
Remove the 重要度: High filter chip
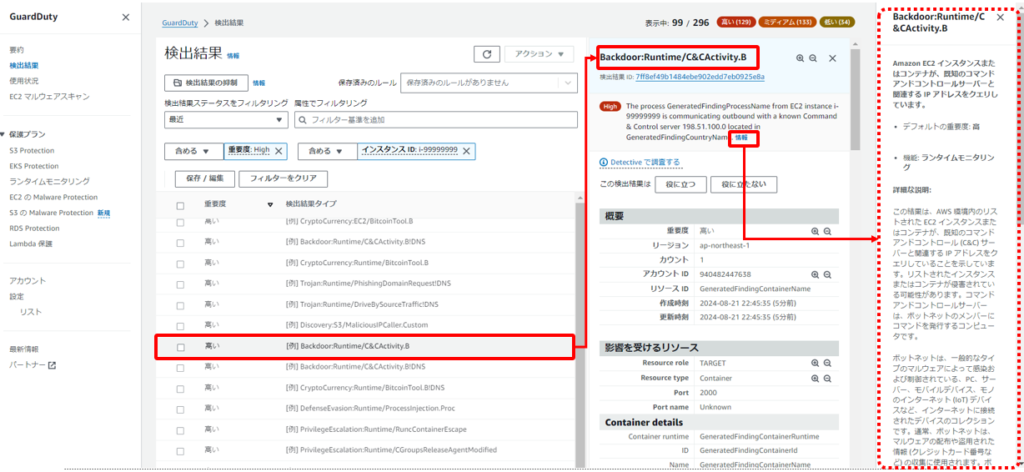coord(279,151)
